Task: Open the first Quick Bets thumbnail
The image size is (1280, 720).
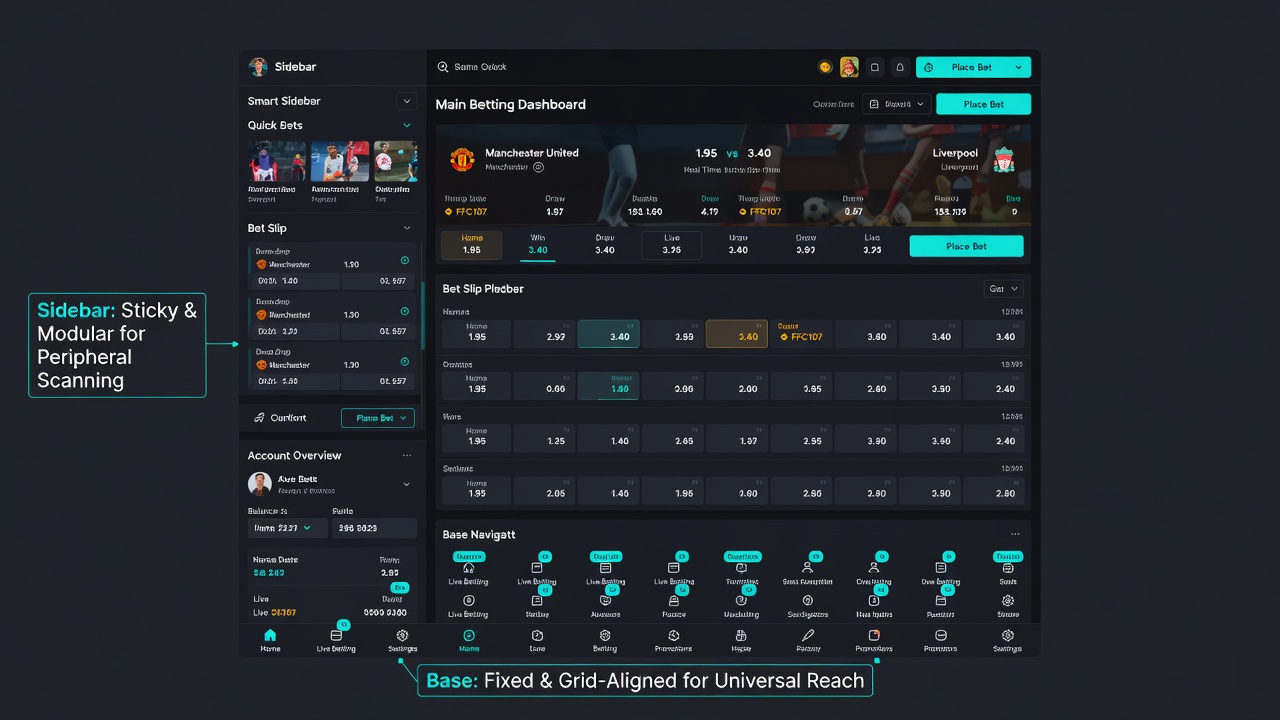Action: coord(277,160)
